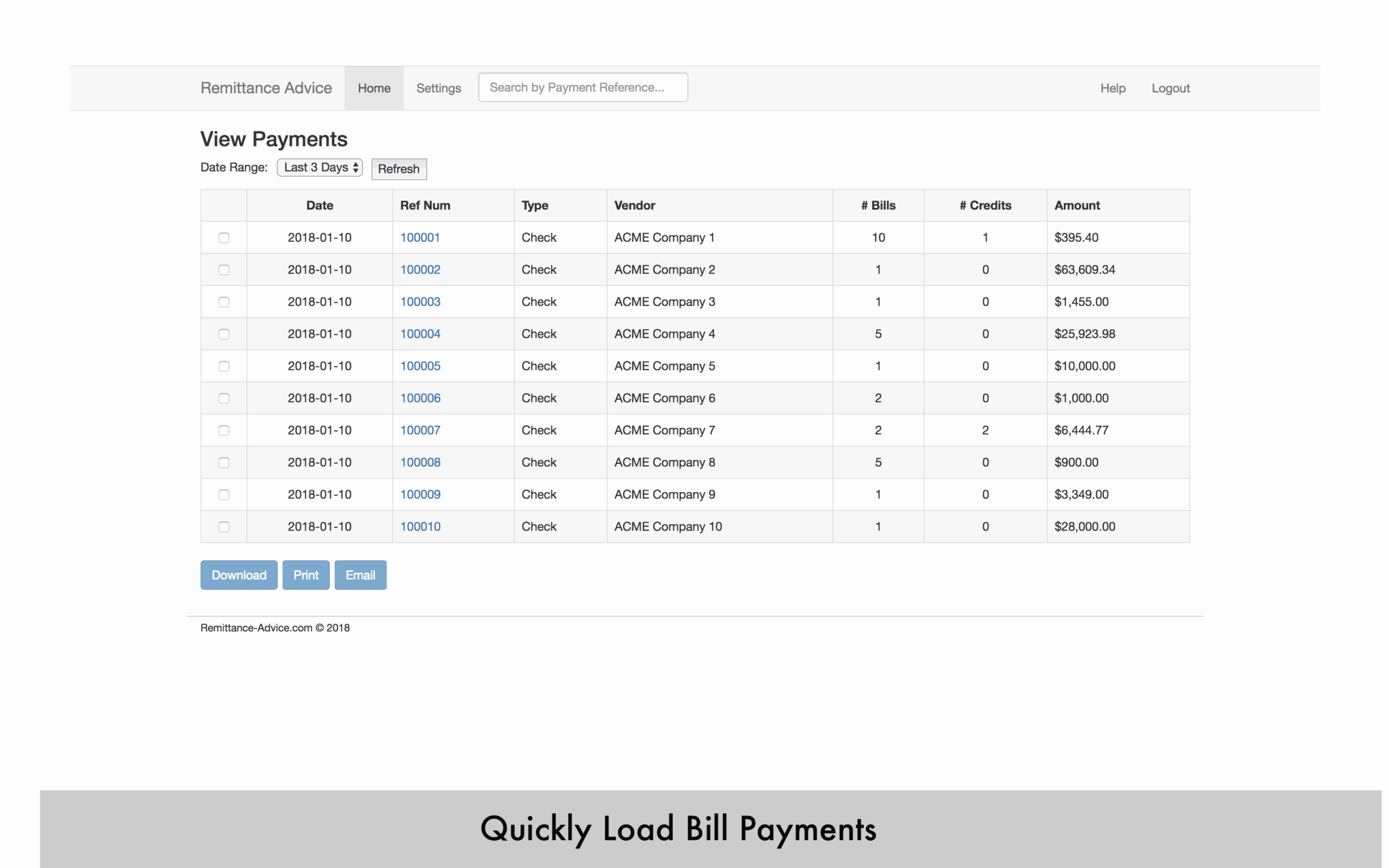The image size is (1389, 868).
Task: Select checkbox for ACME Company 4 row
Action: [x=224, y=334]
